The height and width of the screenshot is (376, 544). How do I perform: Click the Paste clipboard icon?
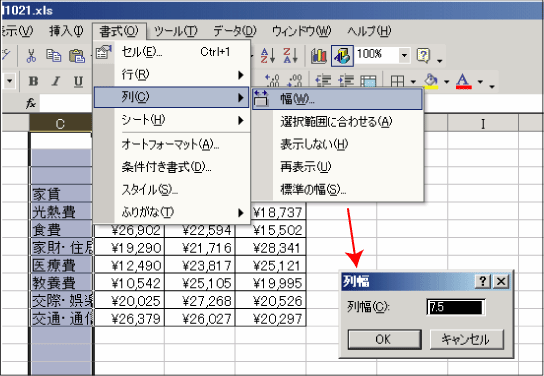pos(77,56)
